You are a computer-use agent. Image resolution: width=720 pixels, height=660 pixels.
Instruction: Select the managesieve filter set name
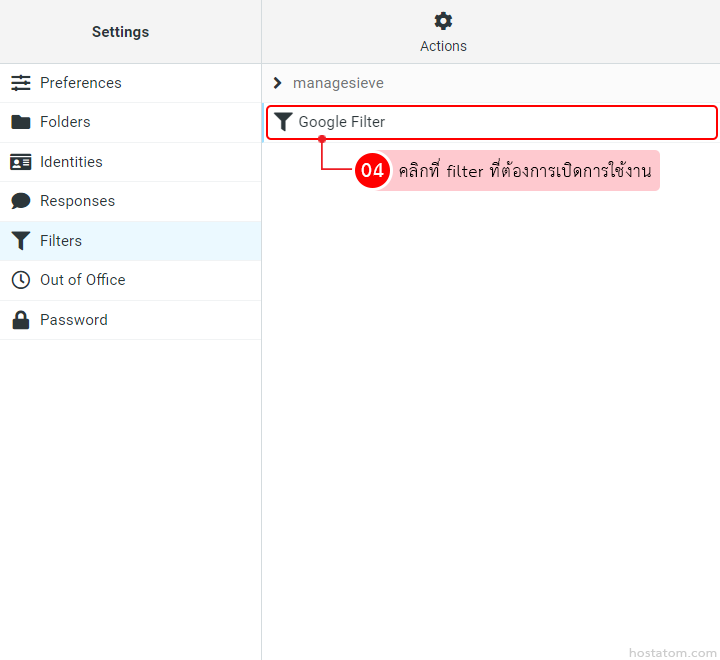[x=338, y=83]
